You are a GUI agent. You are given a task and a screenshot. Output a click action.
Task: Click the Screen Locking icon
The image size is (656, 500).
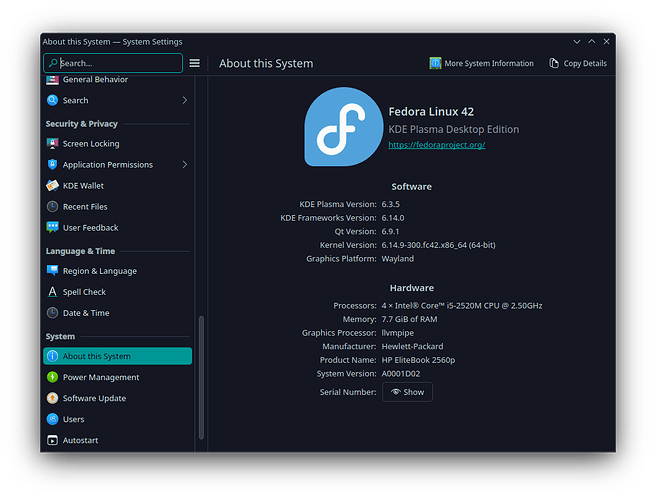(52, 144)
